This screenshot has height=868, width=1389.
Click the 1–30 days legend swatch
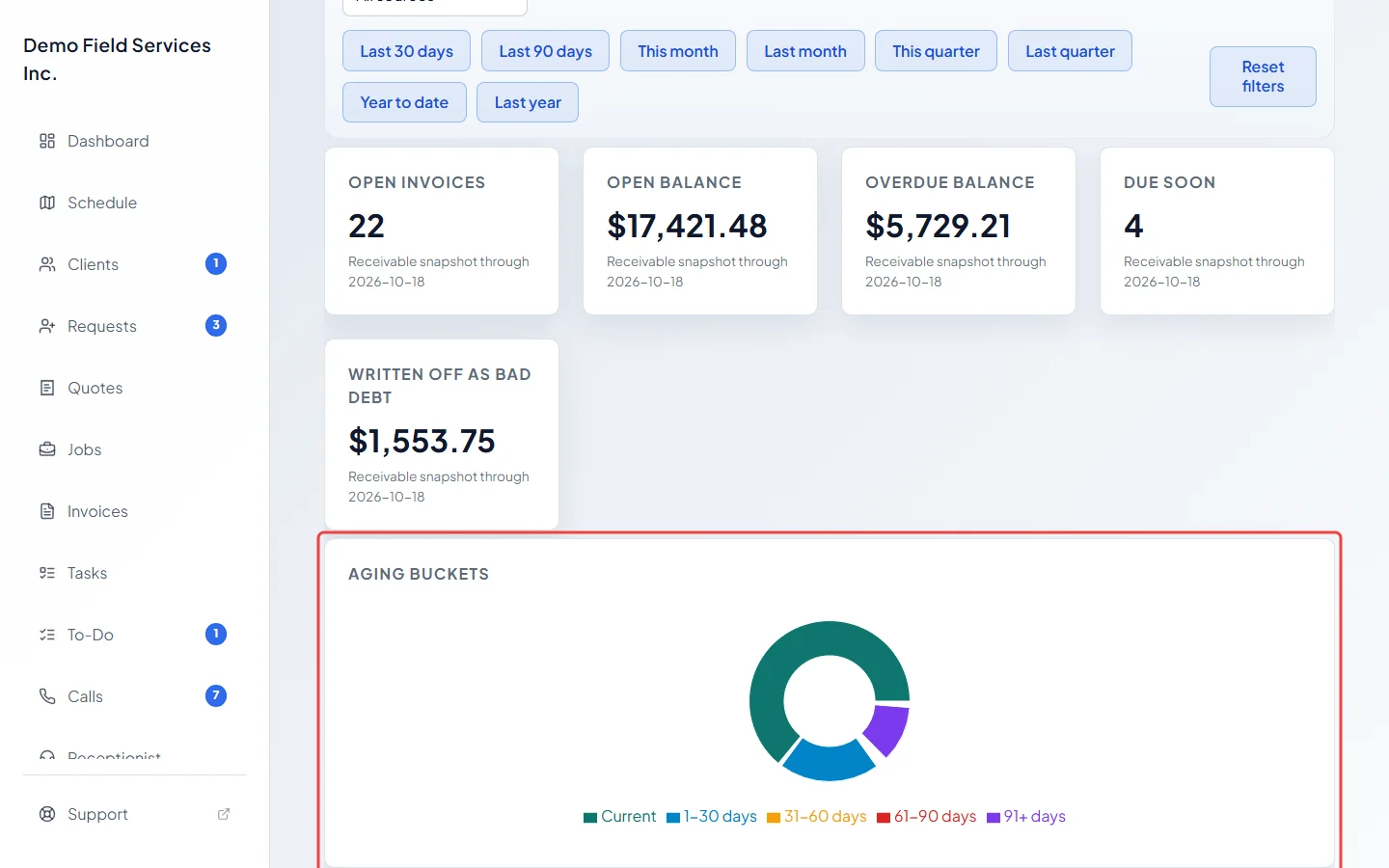tap(673, 818)
